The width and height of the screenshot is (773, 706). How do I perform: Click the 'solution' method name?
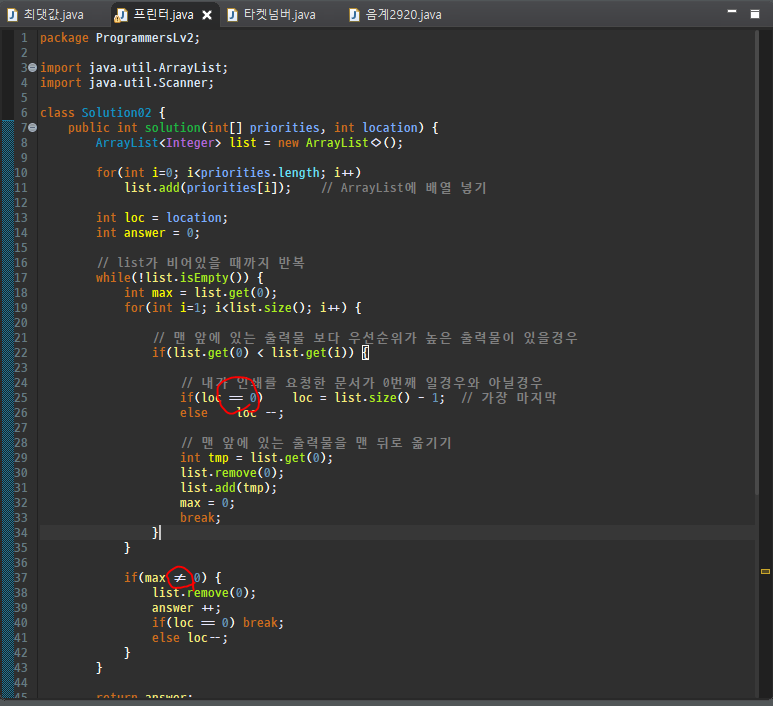pos(173,128)
